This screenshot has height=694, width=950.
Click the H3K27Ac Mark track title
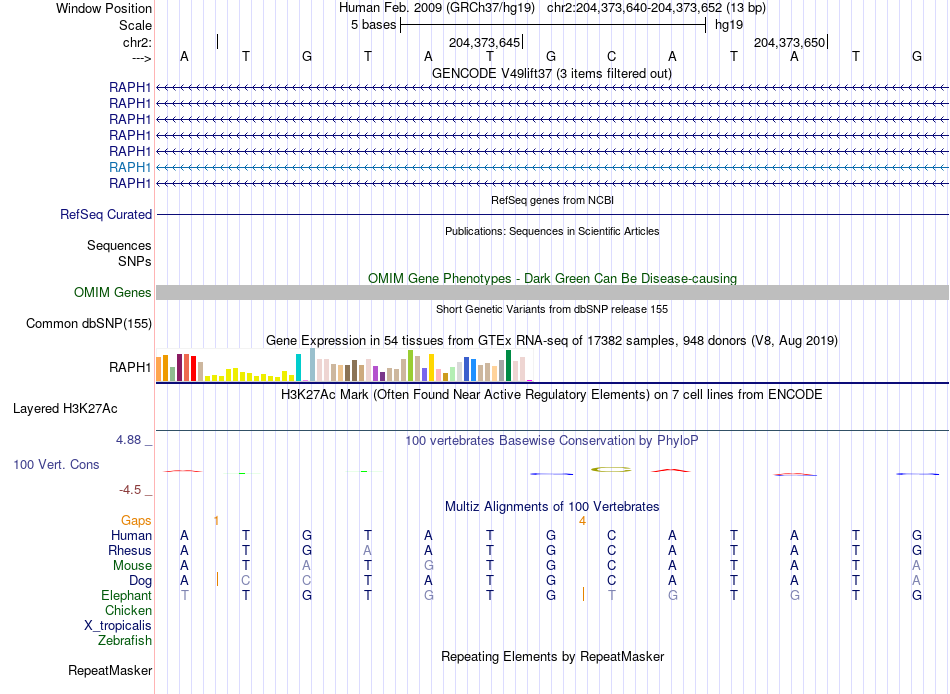click(552, 395)
